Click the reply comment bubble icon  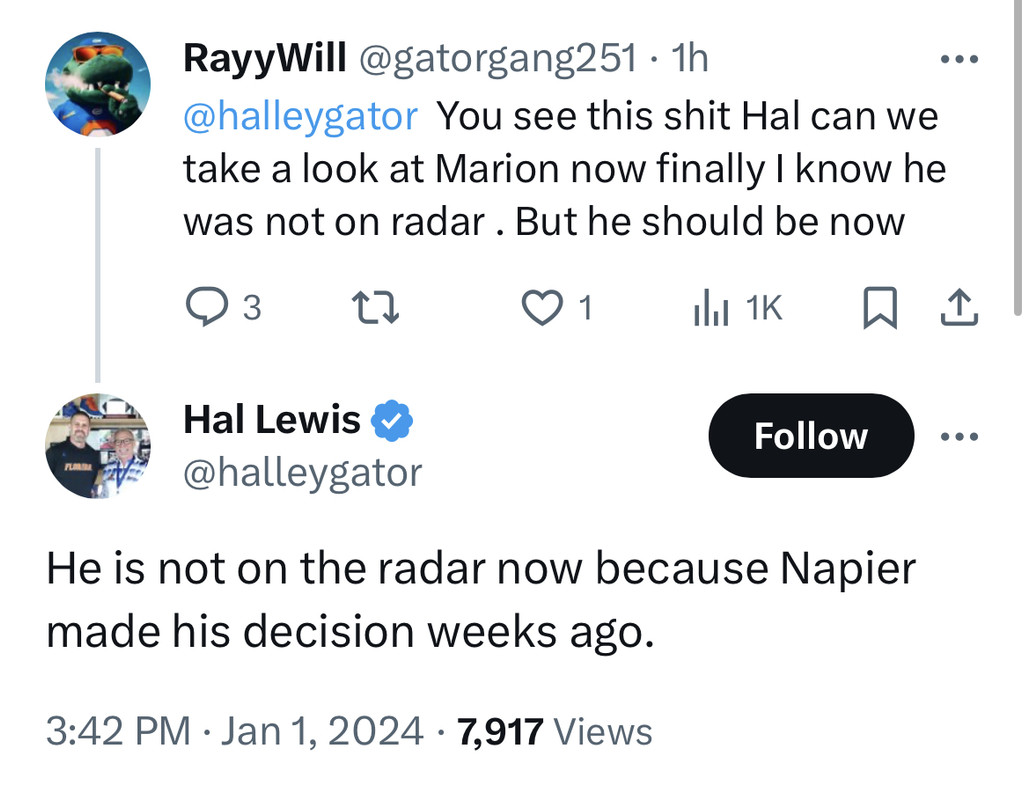tap(208, 308)
